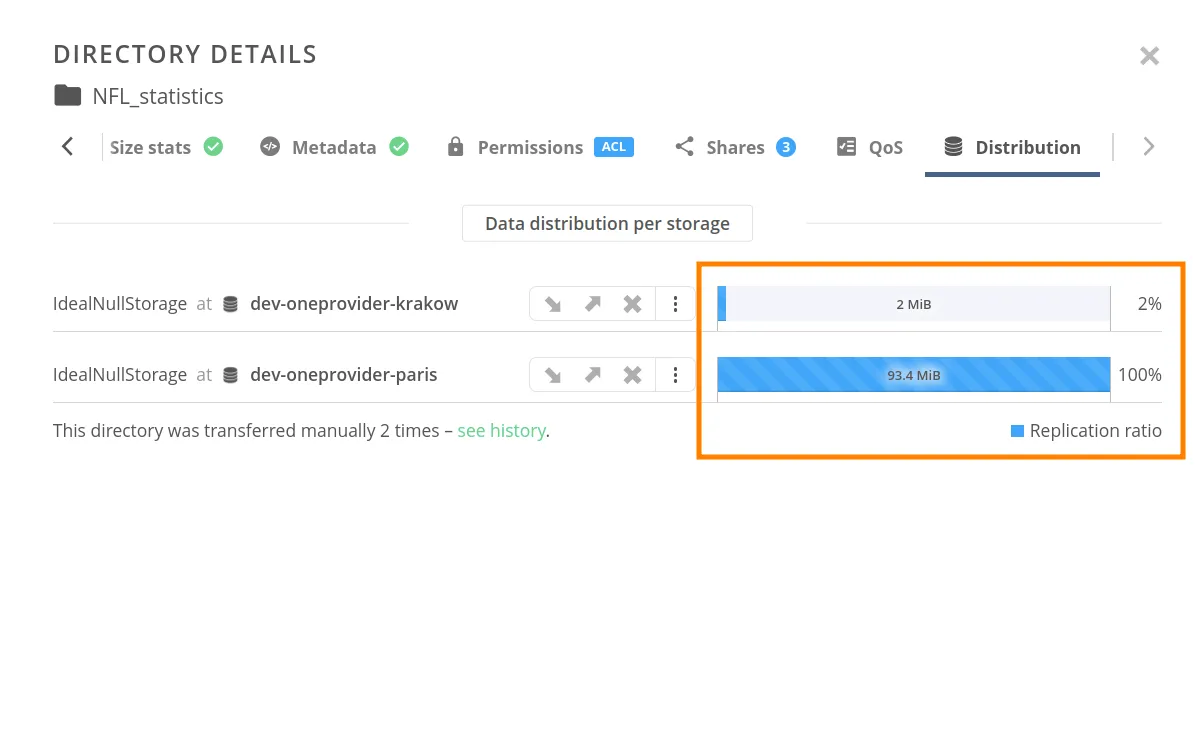
Task: Click the storage icon beside dev-oneprovider-krakow
Action: coord(231,303)
